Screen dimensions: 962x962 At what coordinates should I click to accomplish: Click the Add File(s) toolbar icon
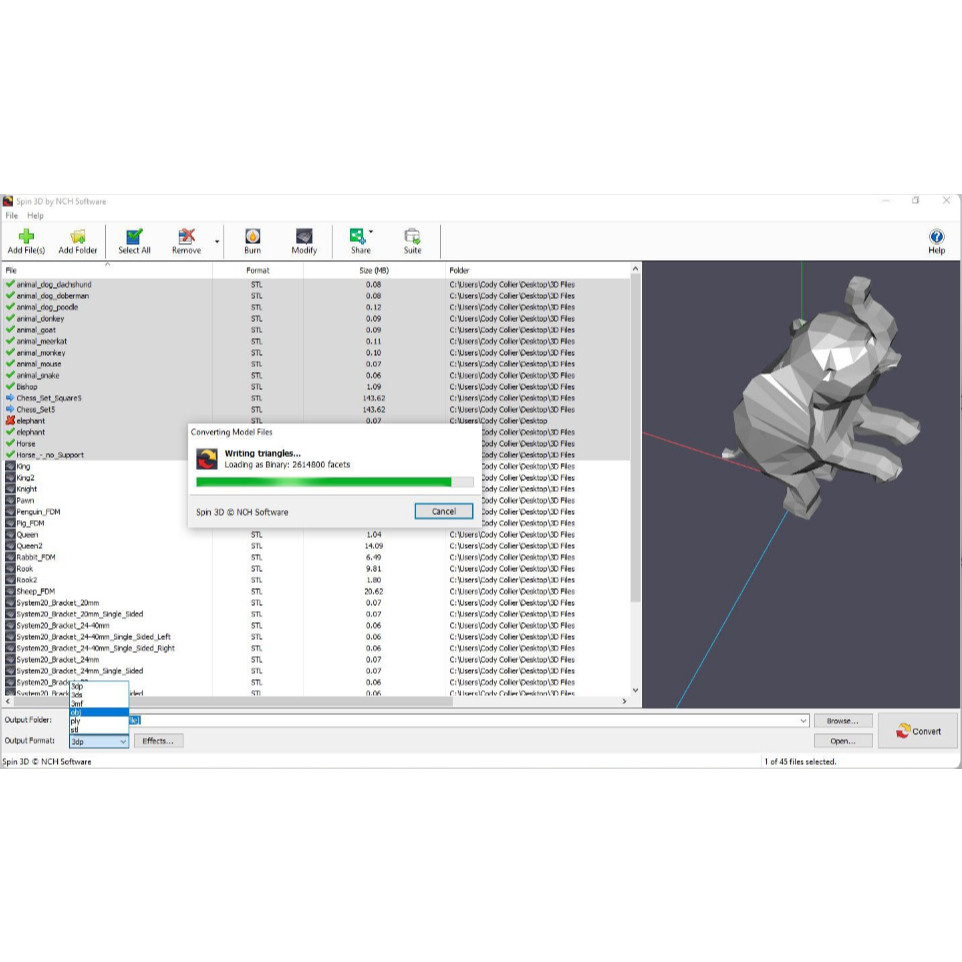pyautogui.click(x=26, y=240)
